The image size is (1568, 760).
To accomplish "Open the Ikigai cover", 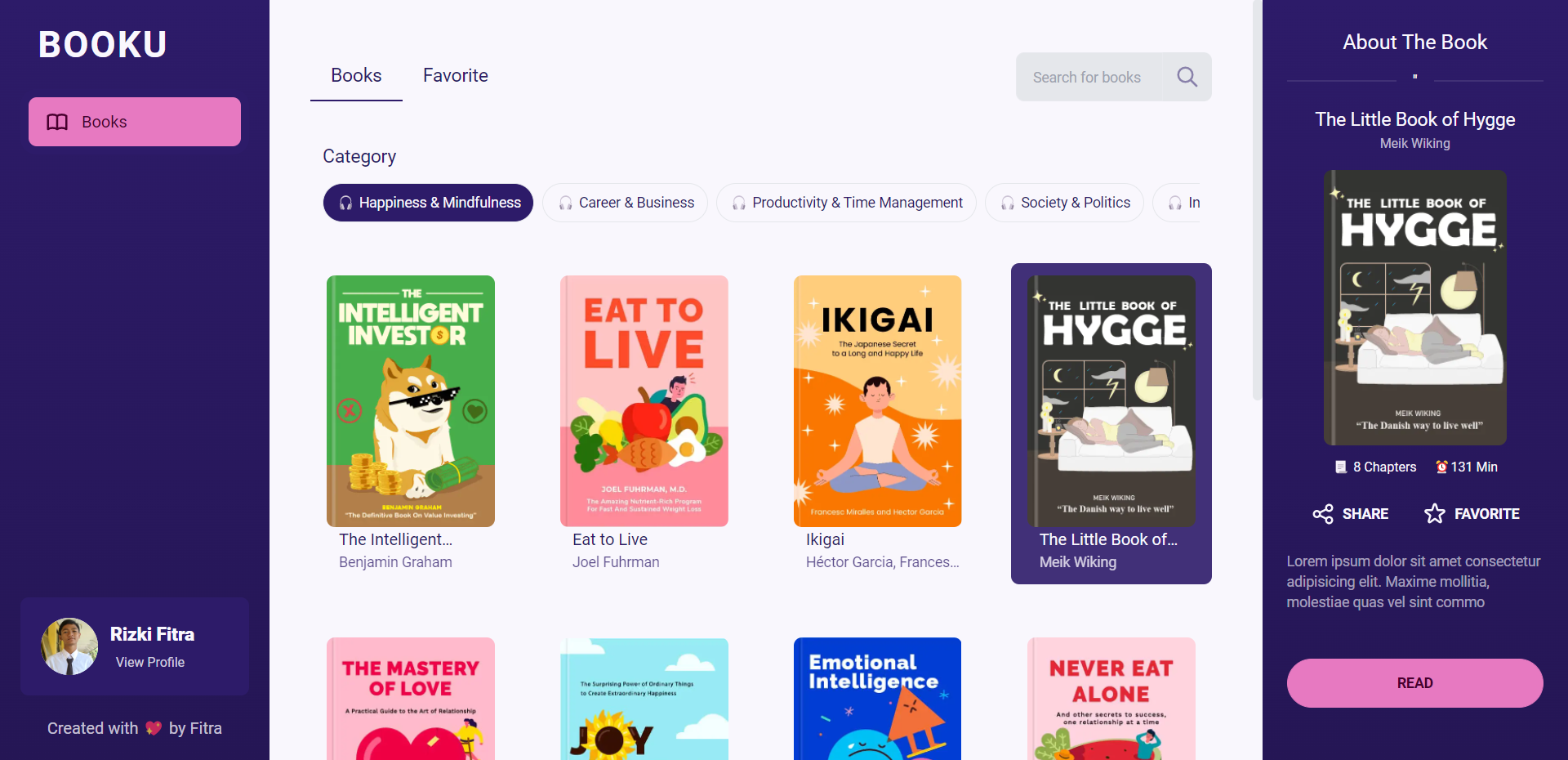I will [878, 401].
